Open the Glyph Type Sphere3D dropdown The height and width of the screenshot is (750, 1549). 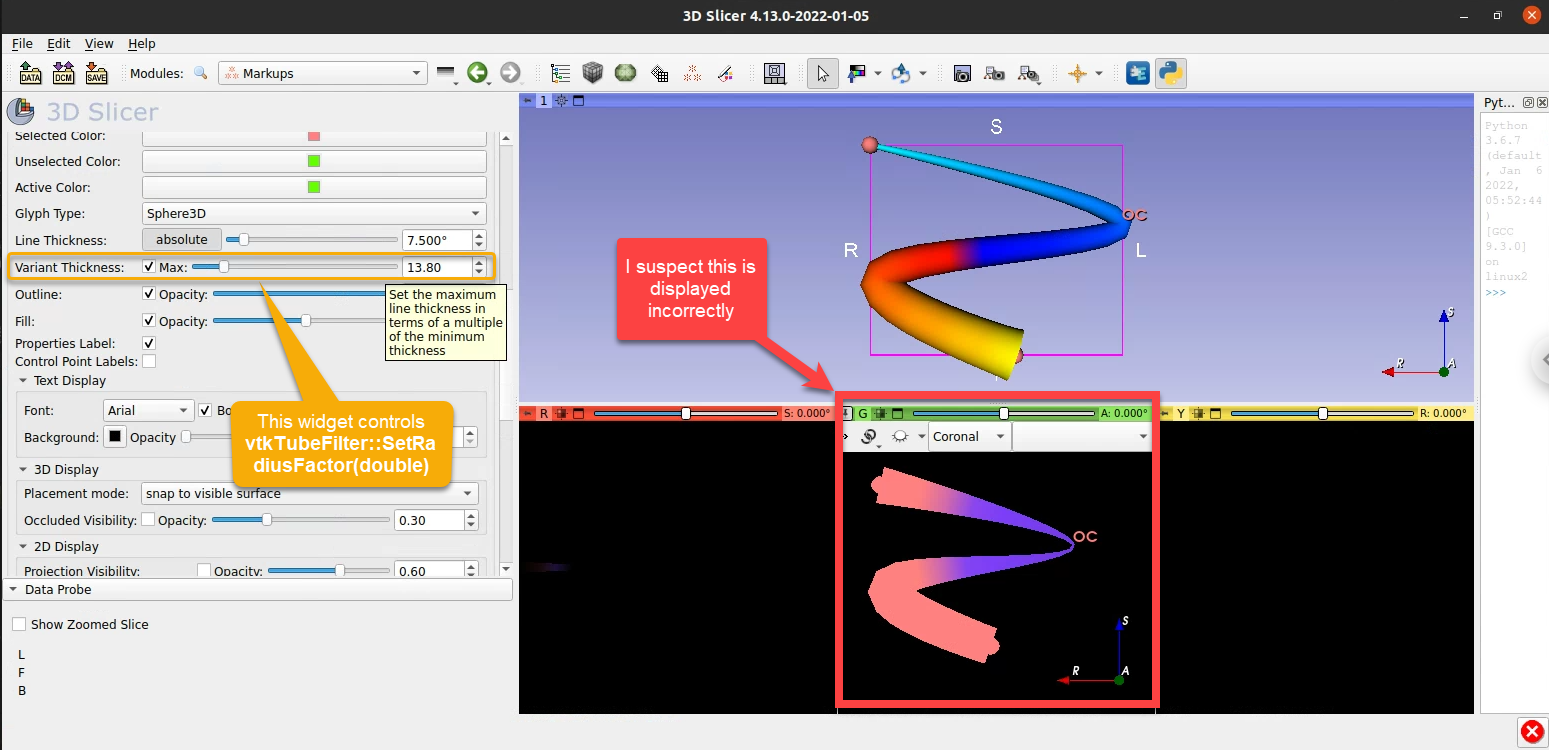tap(314, 213)
